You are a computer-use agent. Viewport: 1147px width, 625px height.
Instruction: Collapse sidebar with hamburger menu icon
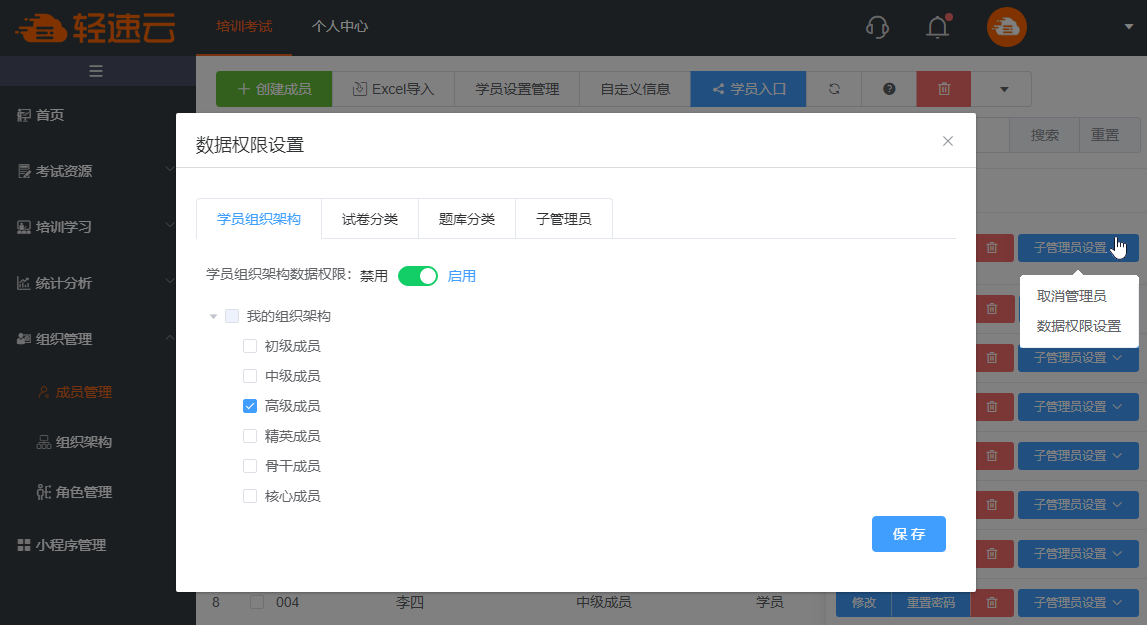97,71
